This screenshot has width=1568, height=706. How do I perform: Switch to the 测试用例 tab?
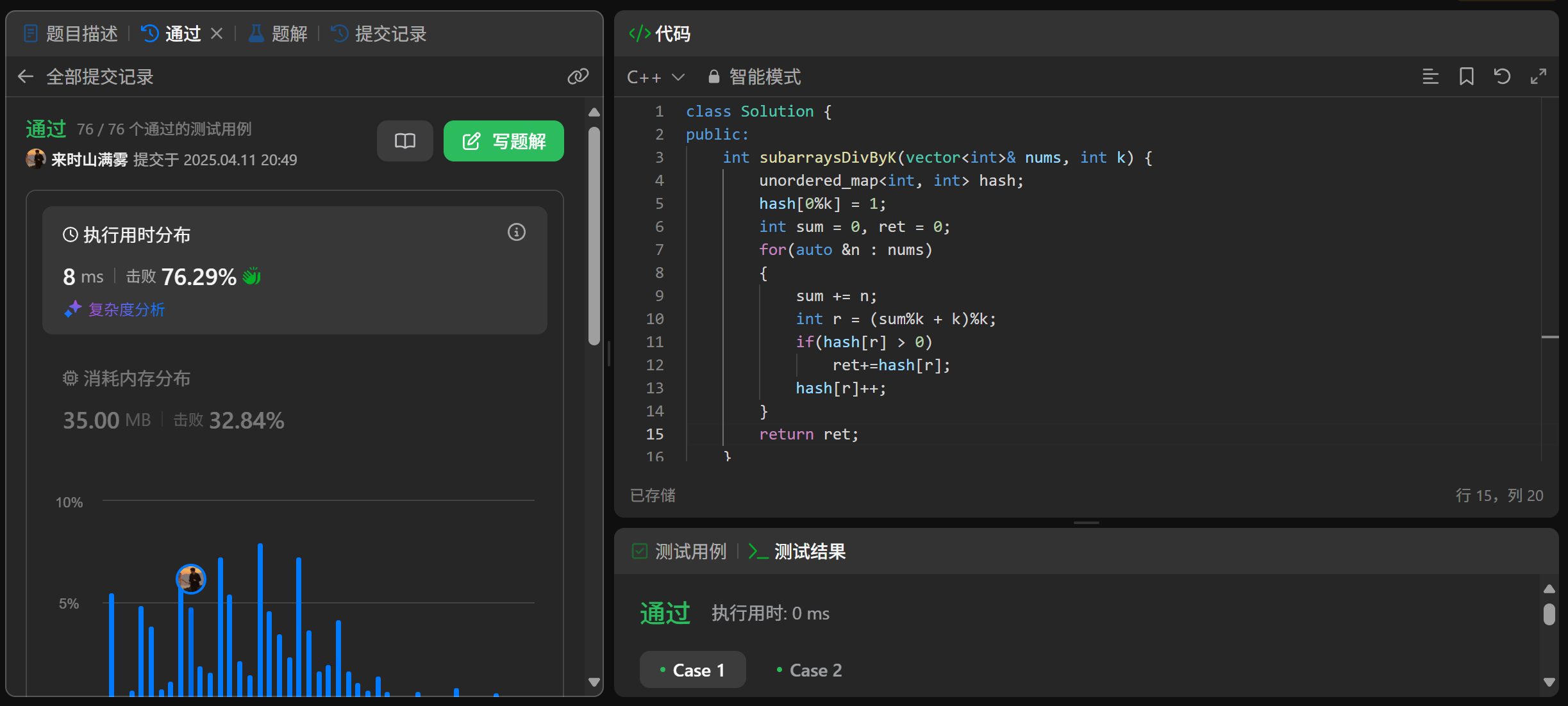[x=680, y=551]
